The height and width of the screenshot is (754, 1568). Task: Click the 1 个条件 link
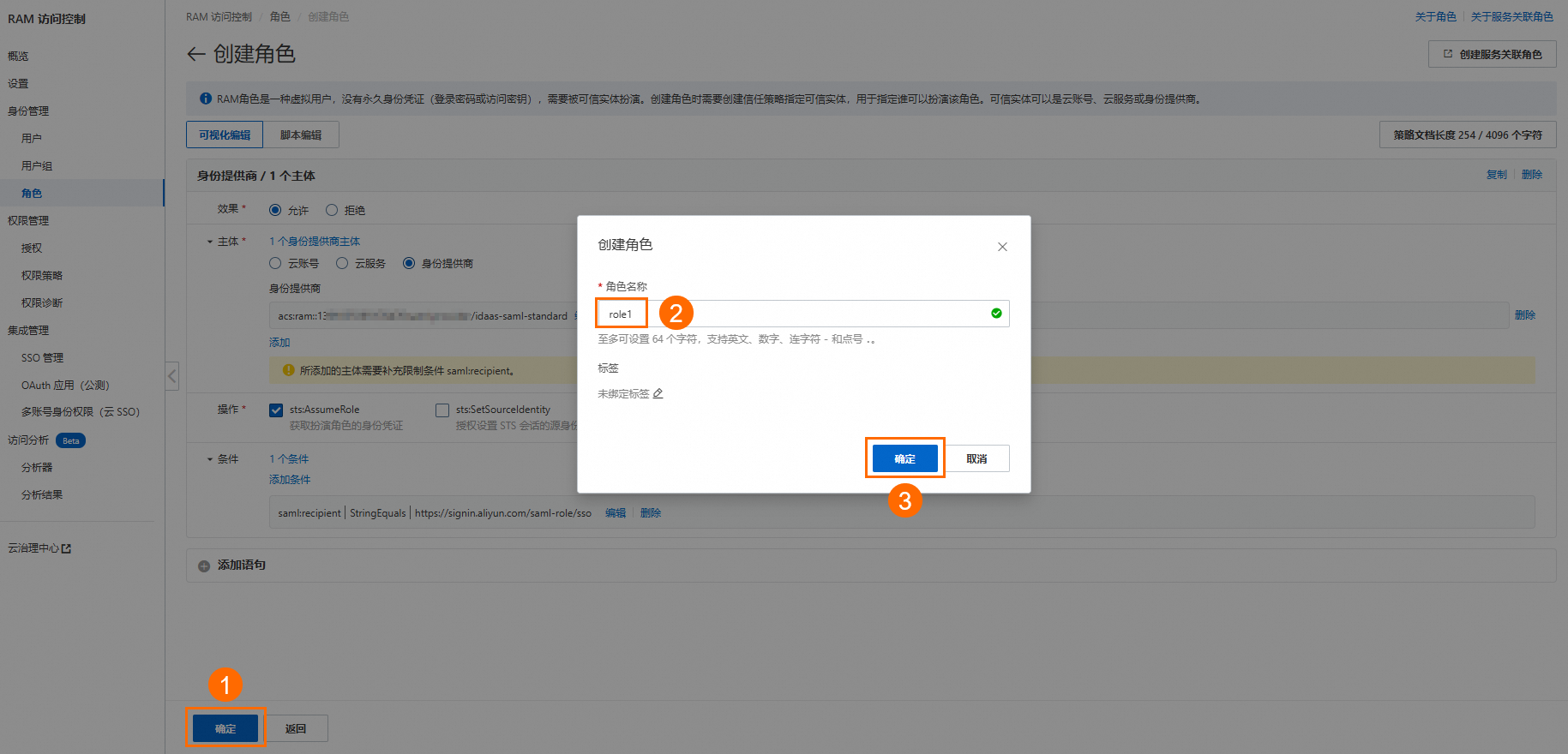289,458
